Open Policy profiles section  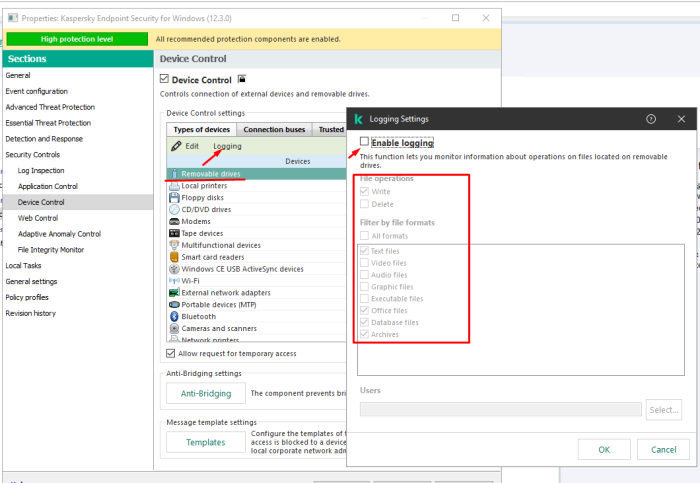27,297
